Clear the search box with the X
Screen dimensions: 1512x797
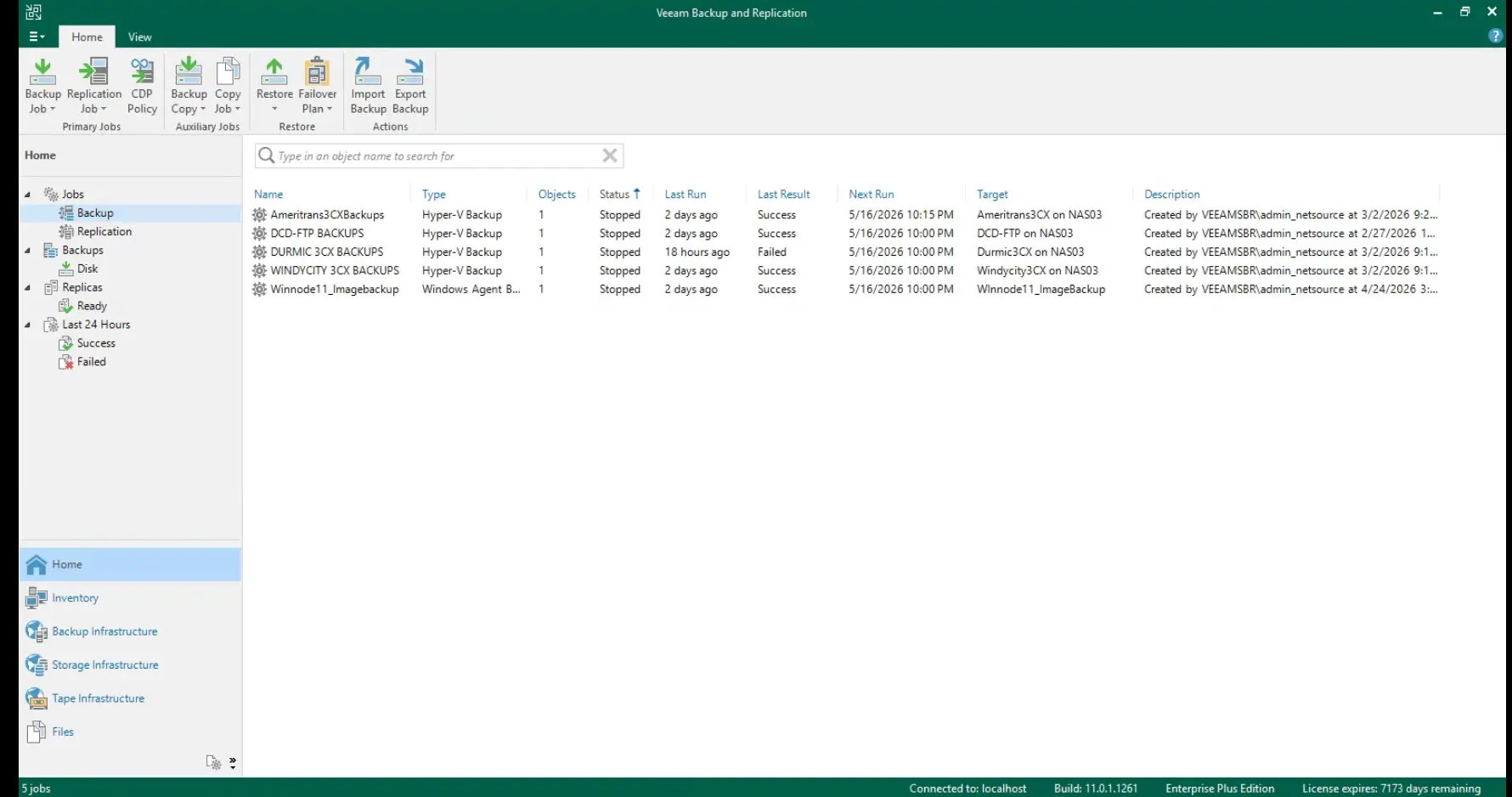coord(610,155)
